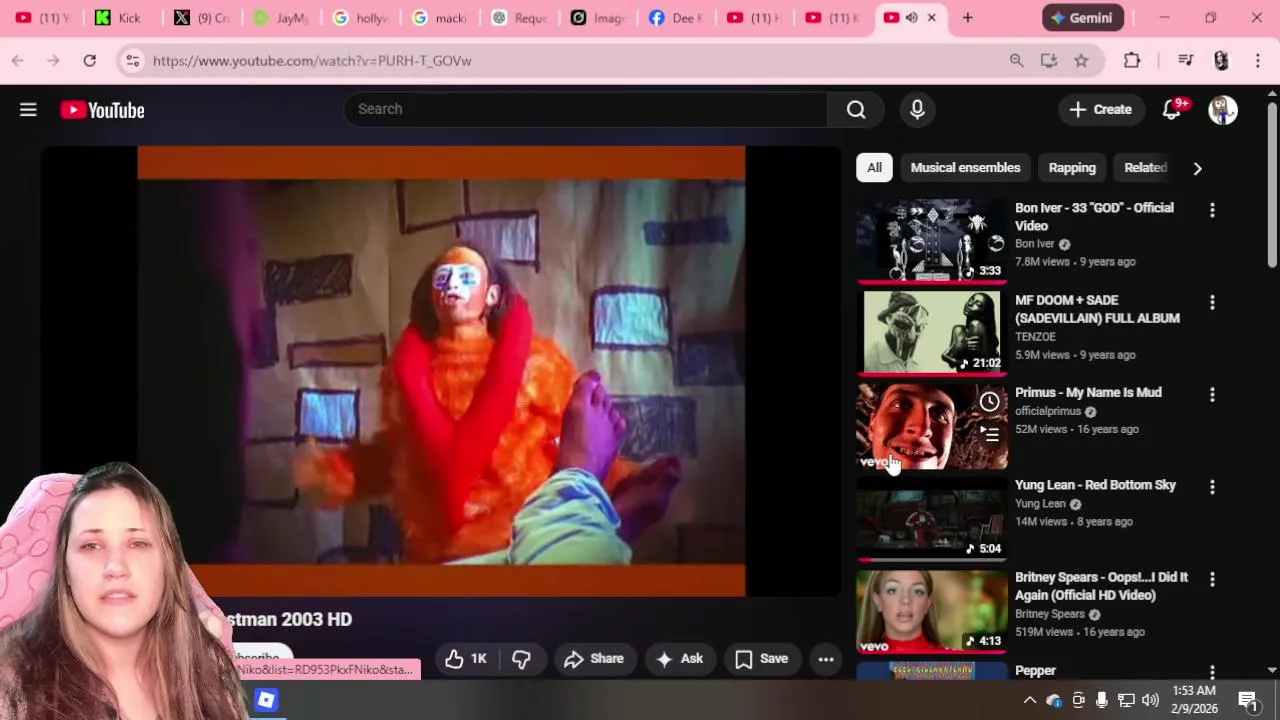
Task: Open media controls icon in toolbar
Action: click(x=1185, y=61)
